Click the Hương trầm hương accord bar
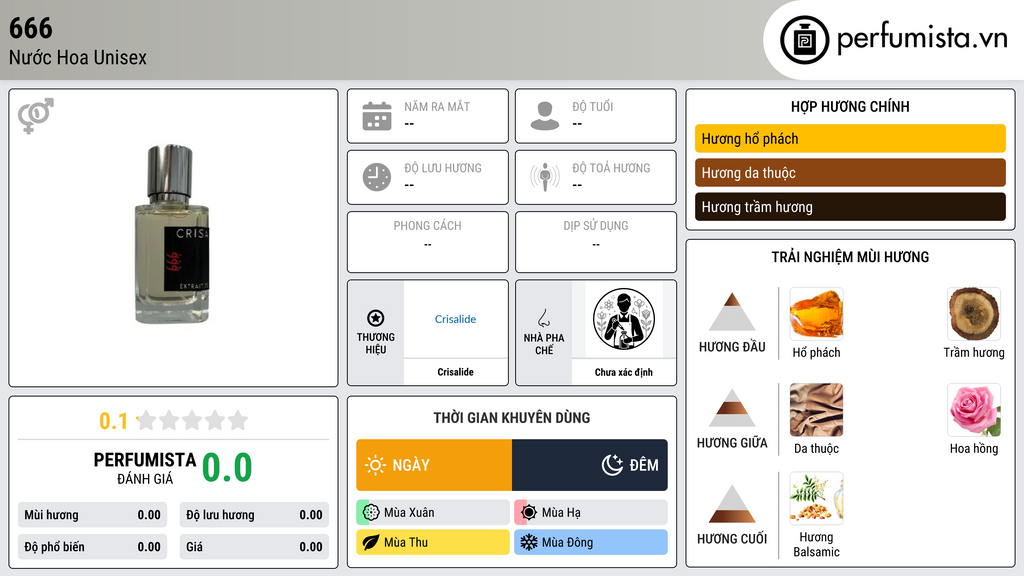 [850, 207]
